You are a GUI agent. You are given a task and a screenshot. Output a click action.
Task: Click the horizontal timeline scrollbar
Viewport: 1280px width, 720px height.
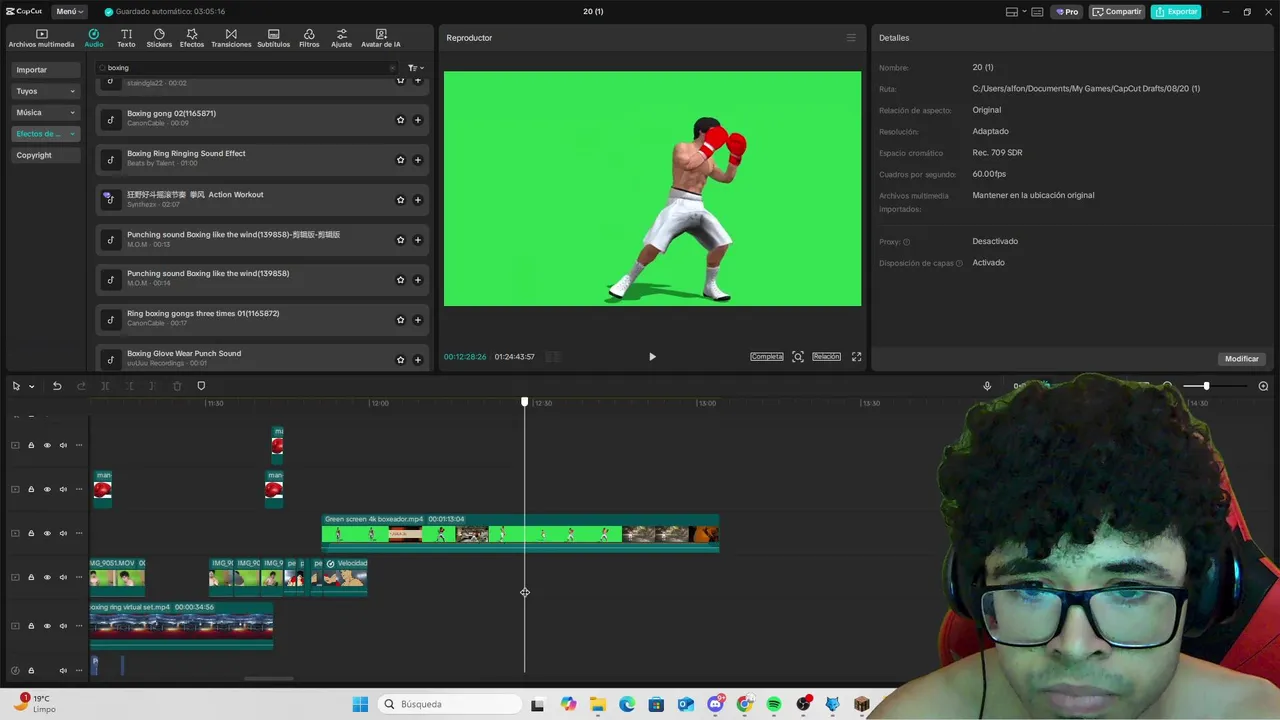[269, 679]
